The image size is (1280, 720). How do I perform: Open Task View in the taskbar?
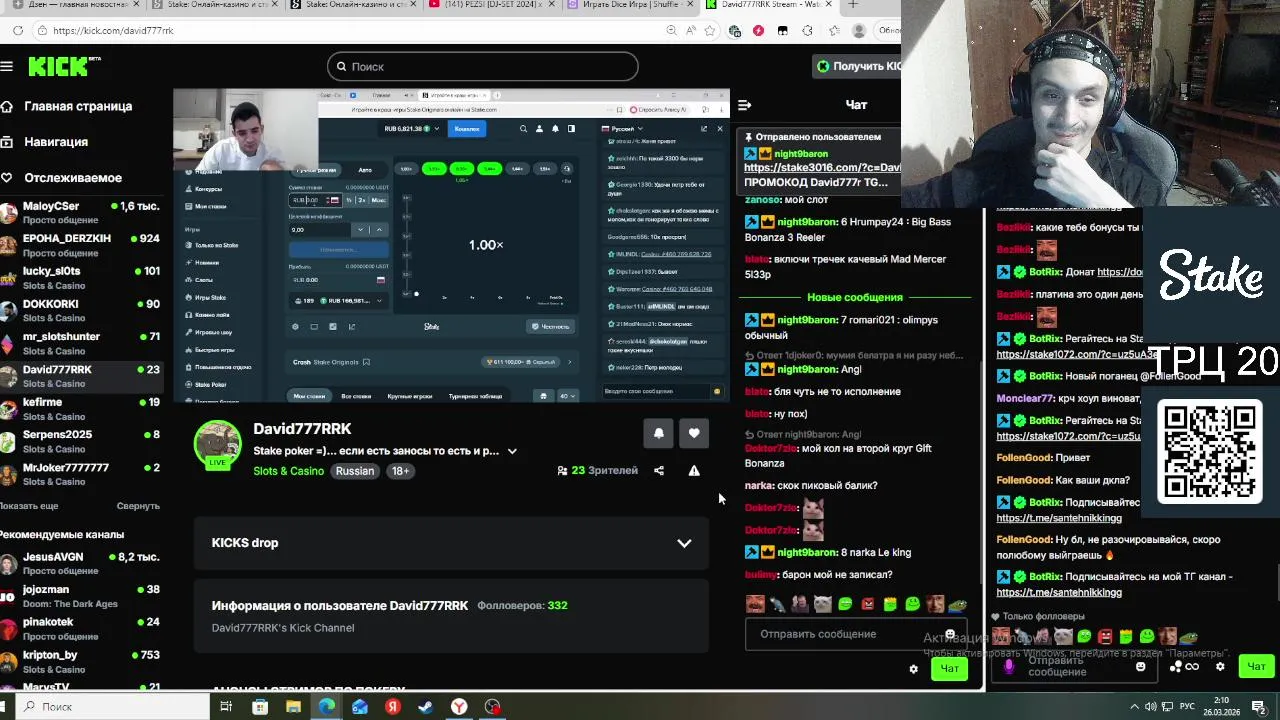[x=226, y=706]
